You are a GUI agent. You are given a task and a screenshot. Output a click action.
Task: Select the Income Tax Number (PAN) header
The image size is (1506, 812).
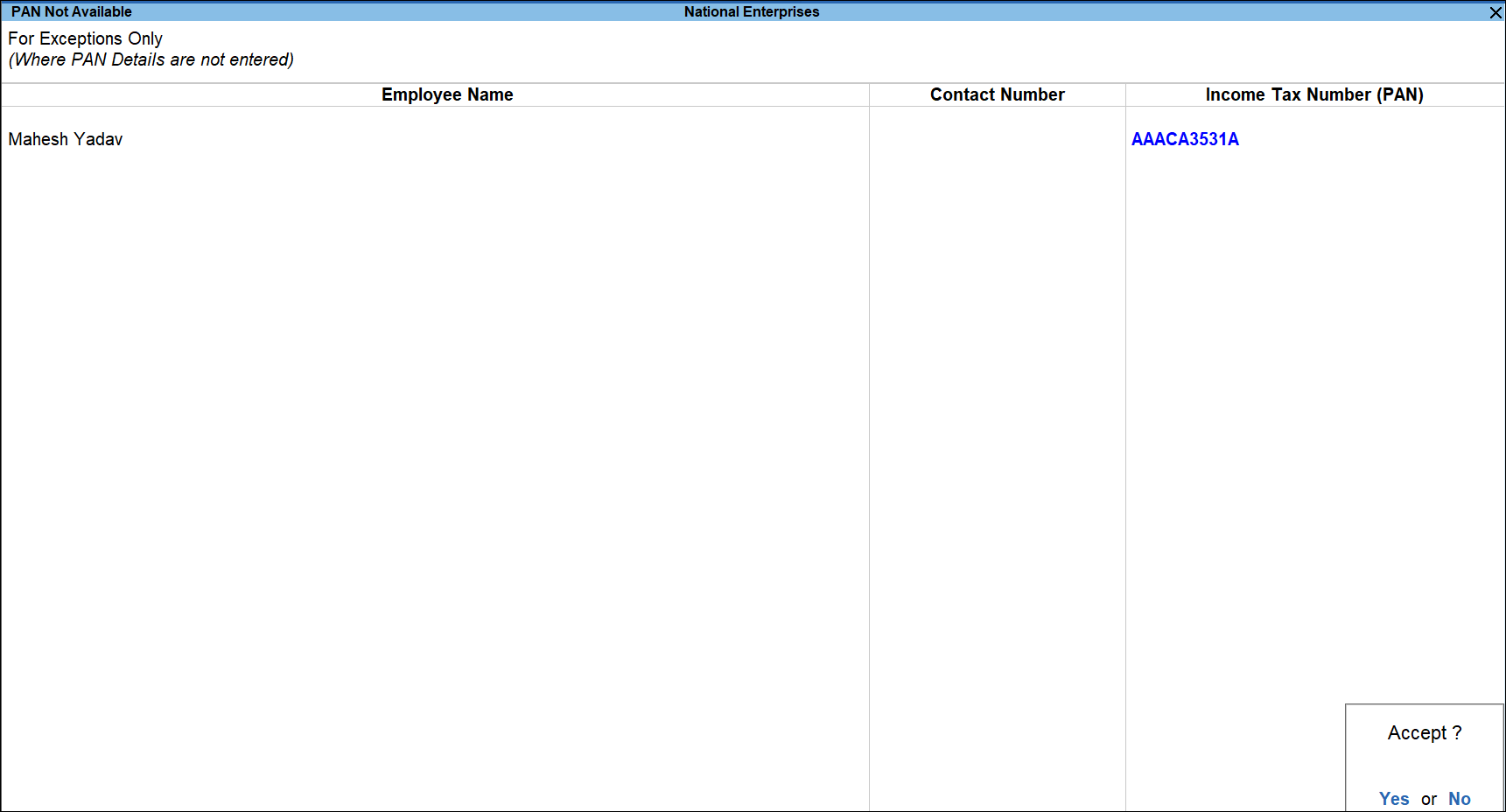point(1313,94)
